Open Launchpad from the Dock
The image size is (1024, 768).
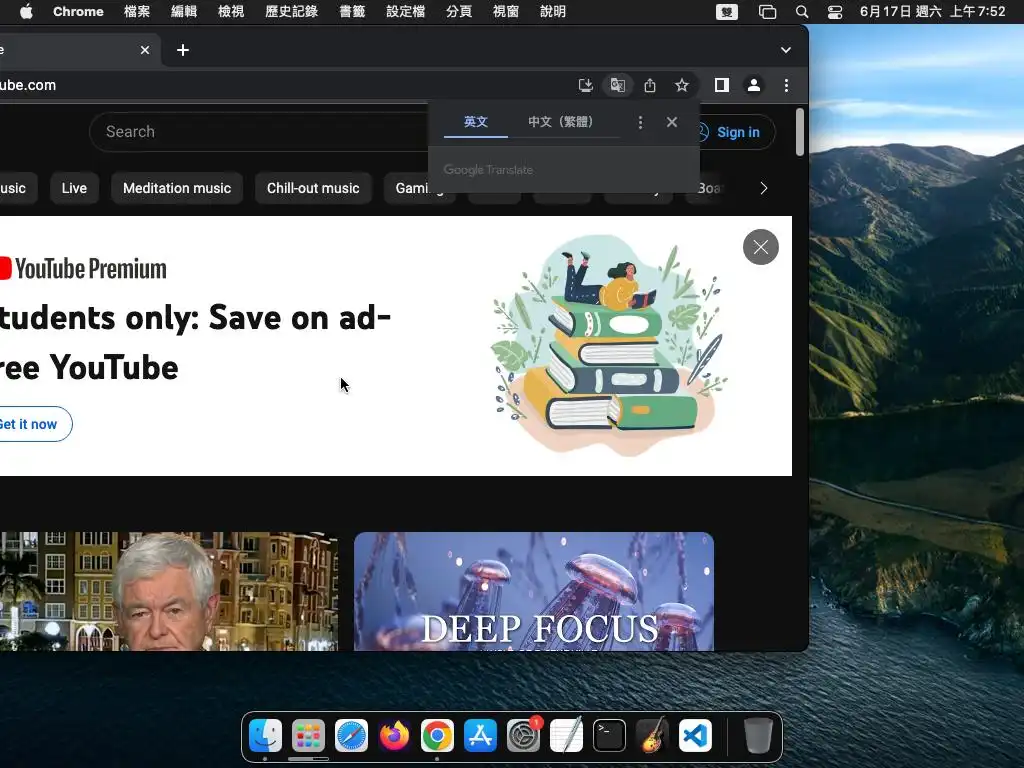(308, 736)
